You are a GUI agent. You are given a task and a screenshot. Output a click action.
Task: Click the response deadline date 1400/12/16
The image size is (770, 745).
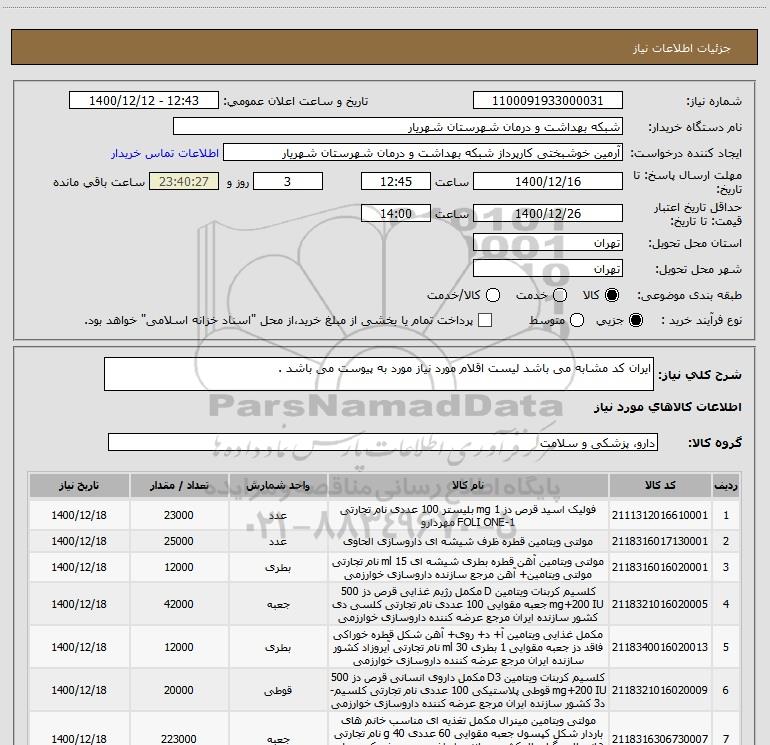[x=548, y=181]
